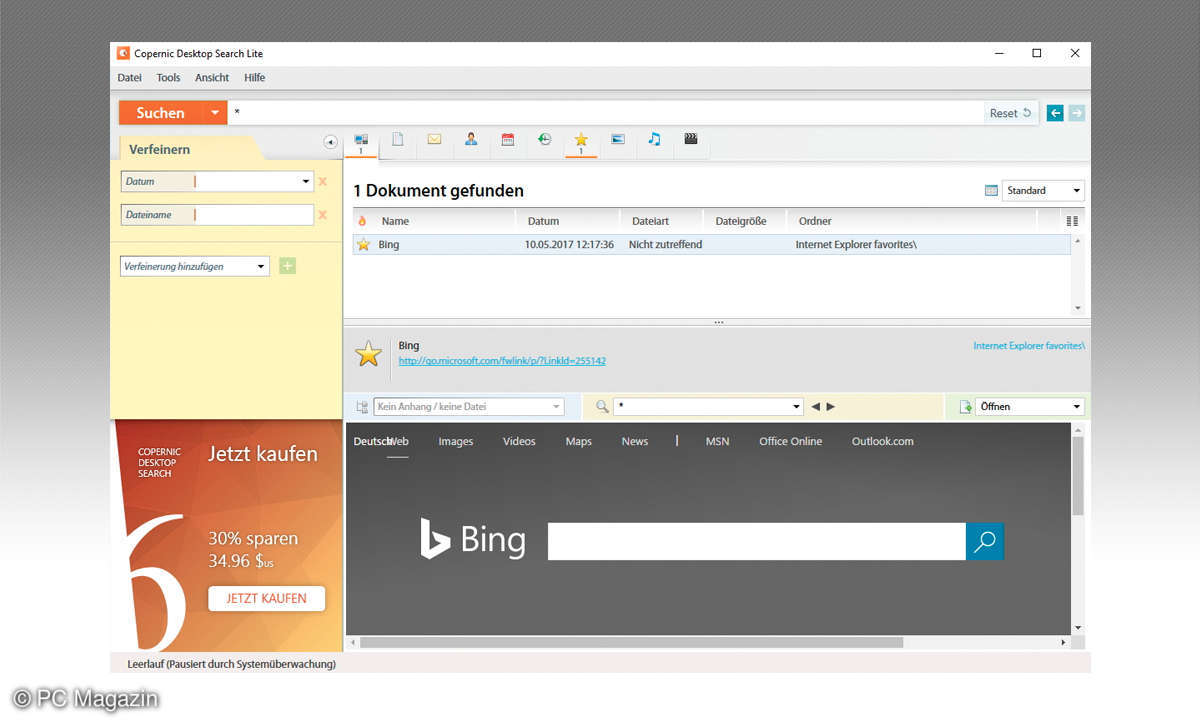The width and height of the screenshot is (1200, 720).
Task: Switch to Maps tab in Bing preview
Action: click(x=578, y=441)
